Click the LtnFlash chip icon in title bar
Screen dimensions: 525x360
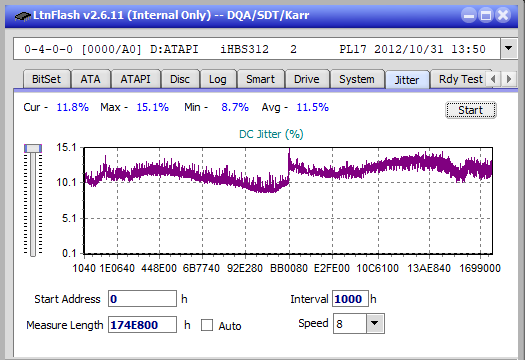tap(23, 16)
